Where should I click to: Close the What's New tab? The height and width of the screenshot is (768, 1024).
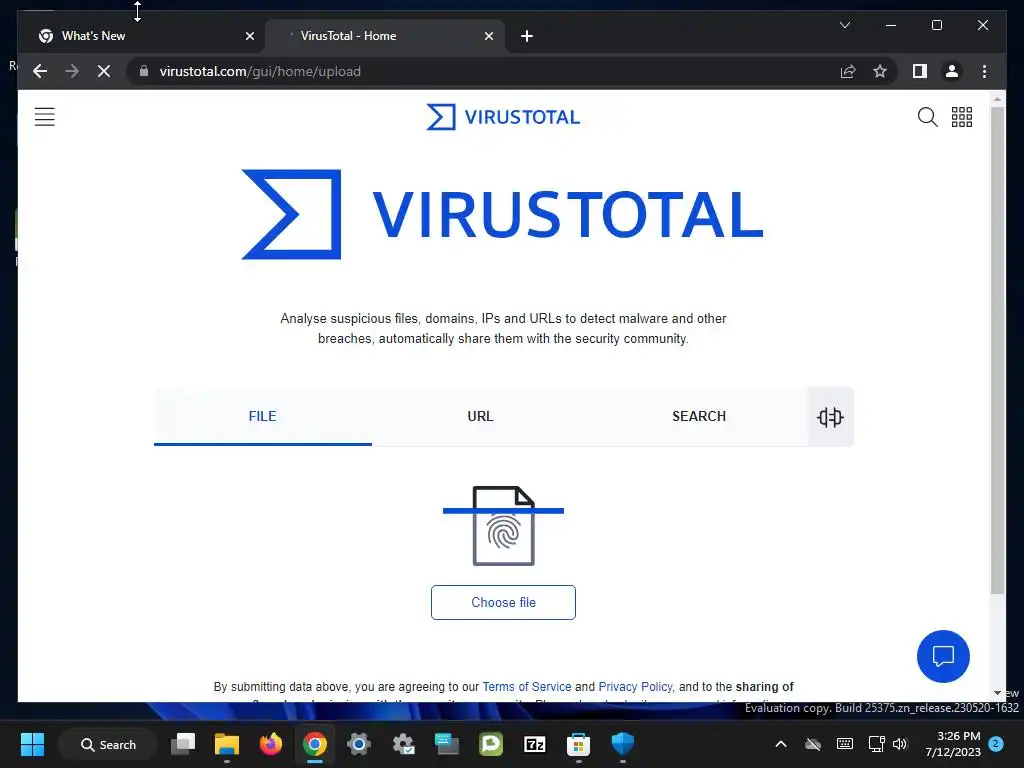[x=249, y=36]
